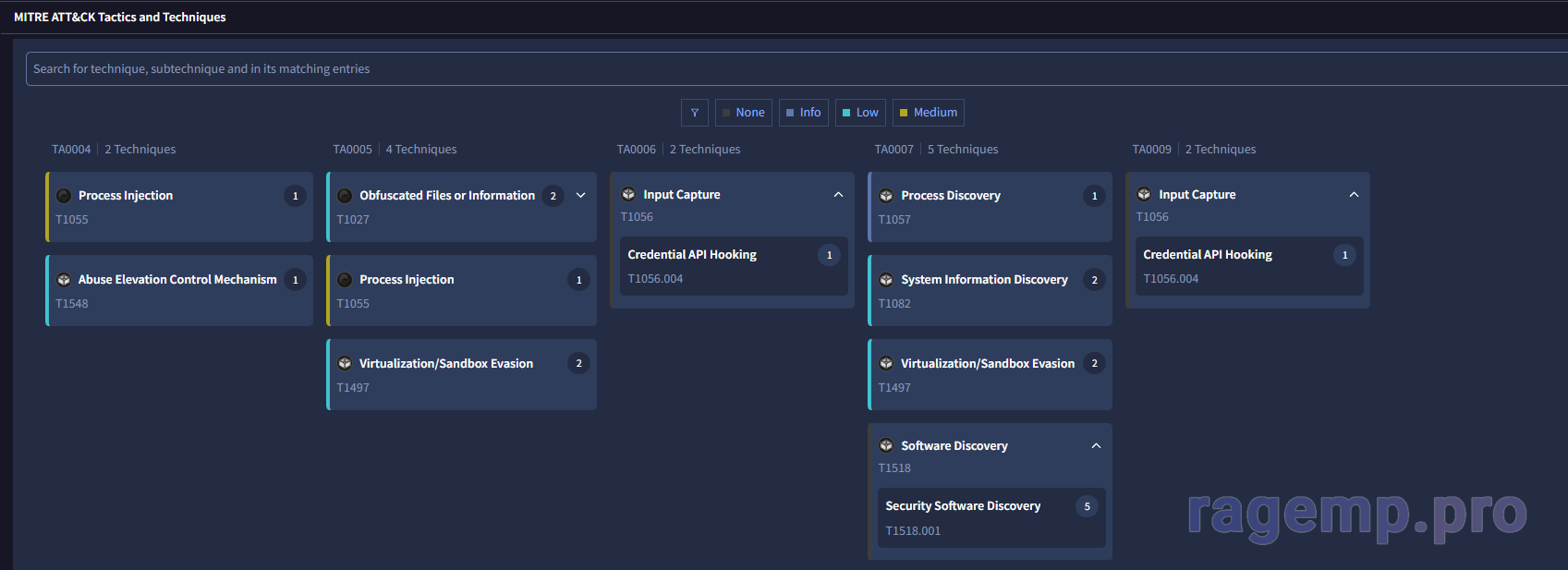This screenshot has height=570, width=1568.
Task: Toggle the Low severity filter
Action: [x=861, y=113]
